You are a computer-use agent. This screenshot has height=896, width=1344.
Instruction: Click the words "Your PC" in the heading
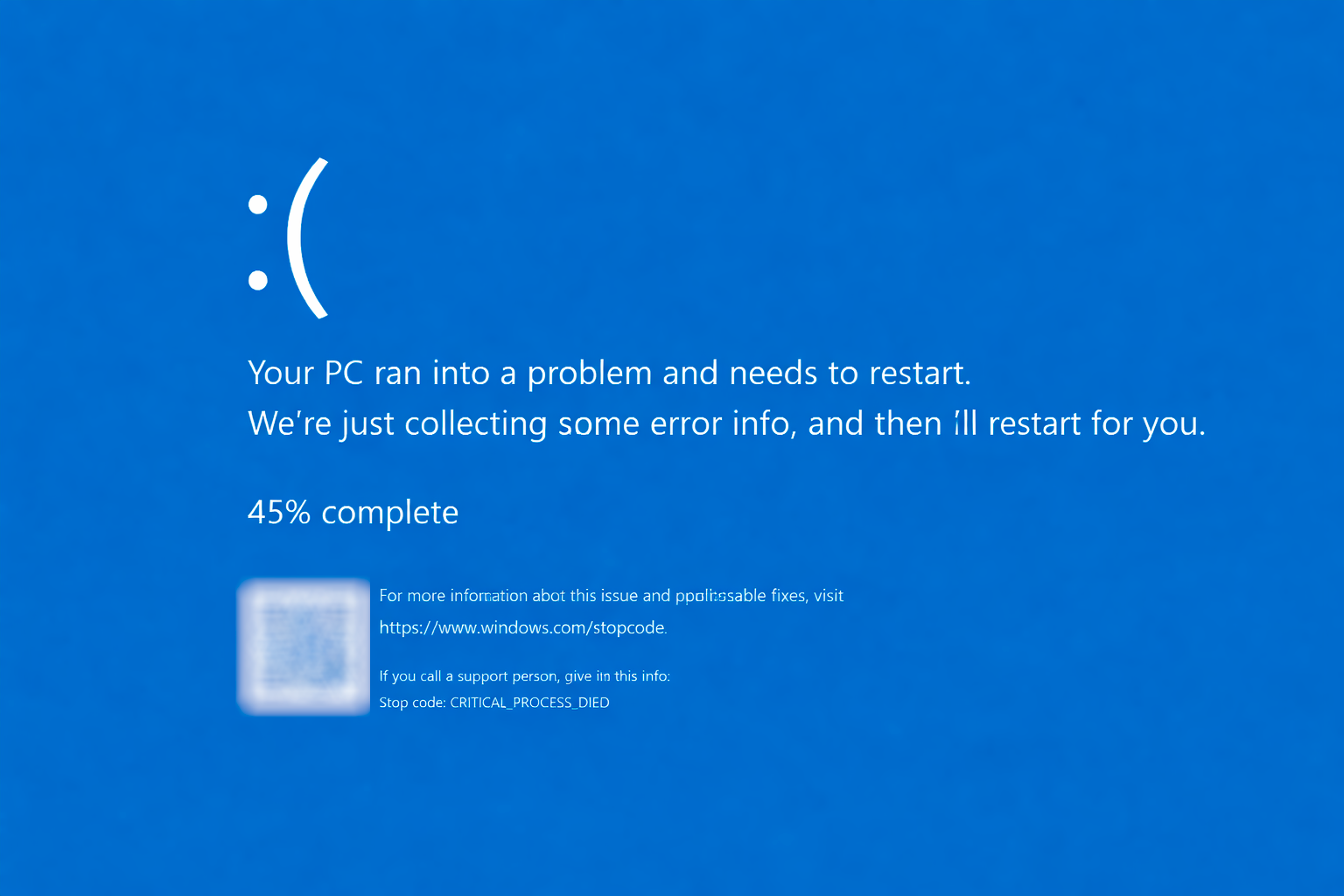[x=305, y=374]
